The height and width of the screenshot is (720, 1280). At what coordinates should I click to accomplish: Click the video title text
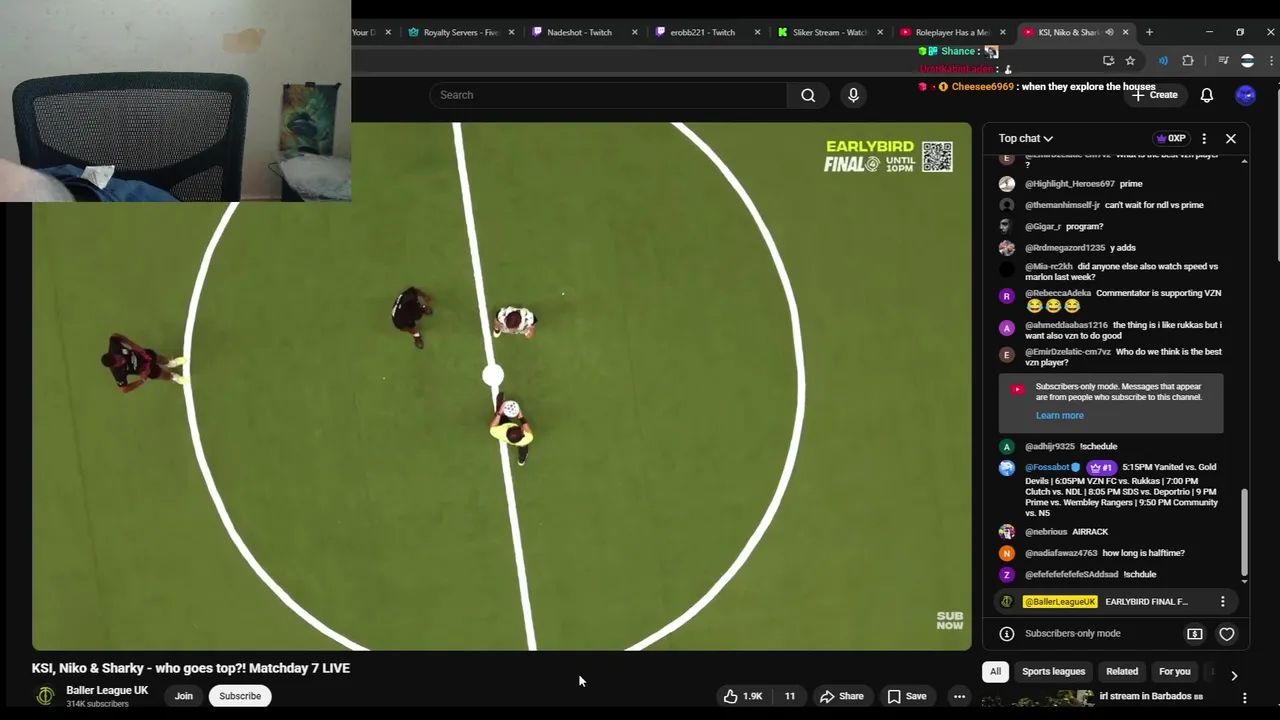pyautogui.click(x=191, y=668)
